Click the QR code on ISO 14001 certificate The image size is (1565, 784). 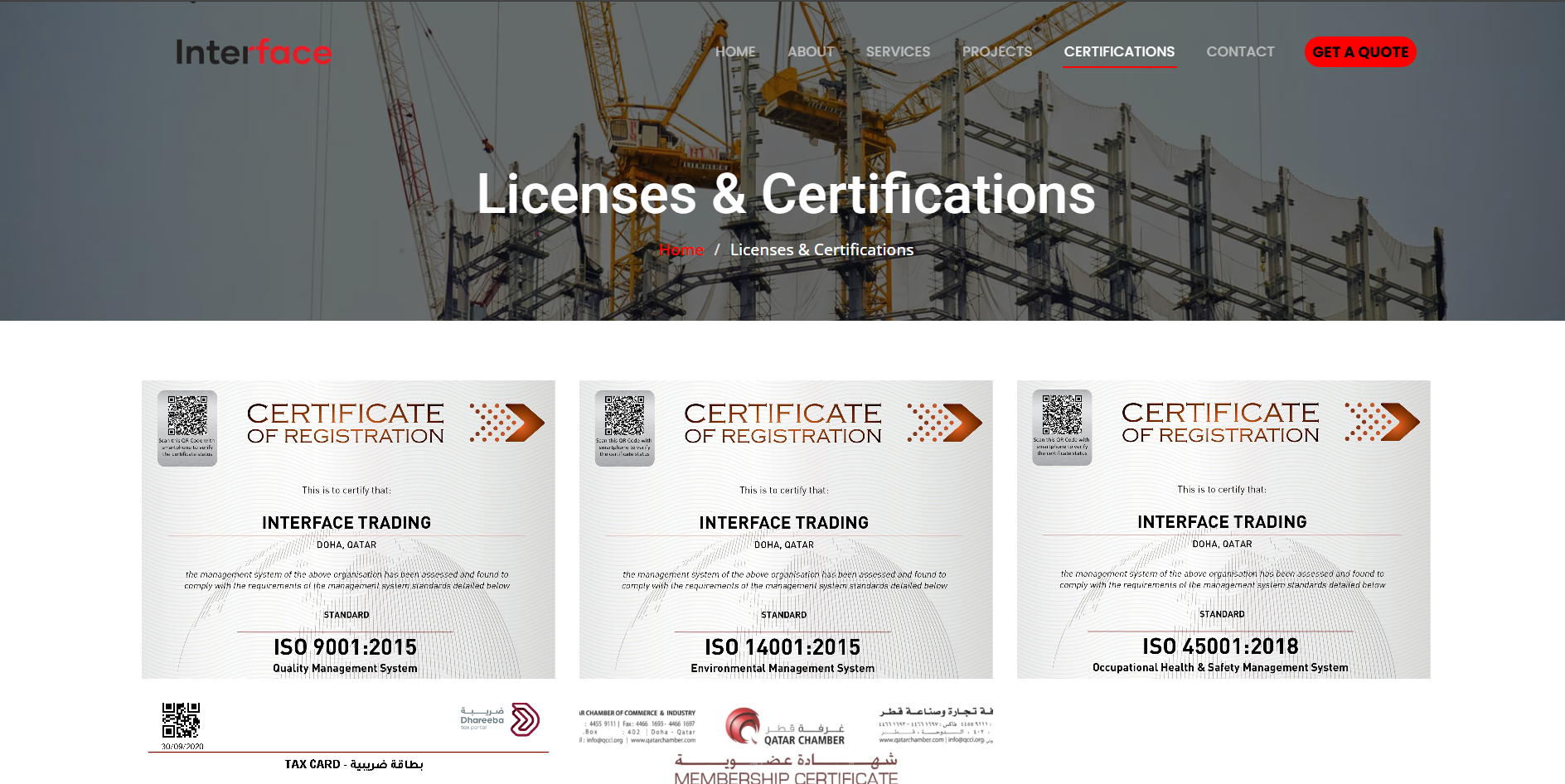click(x=624, y=415)
